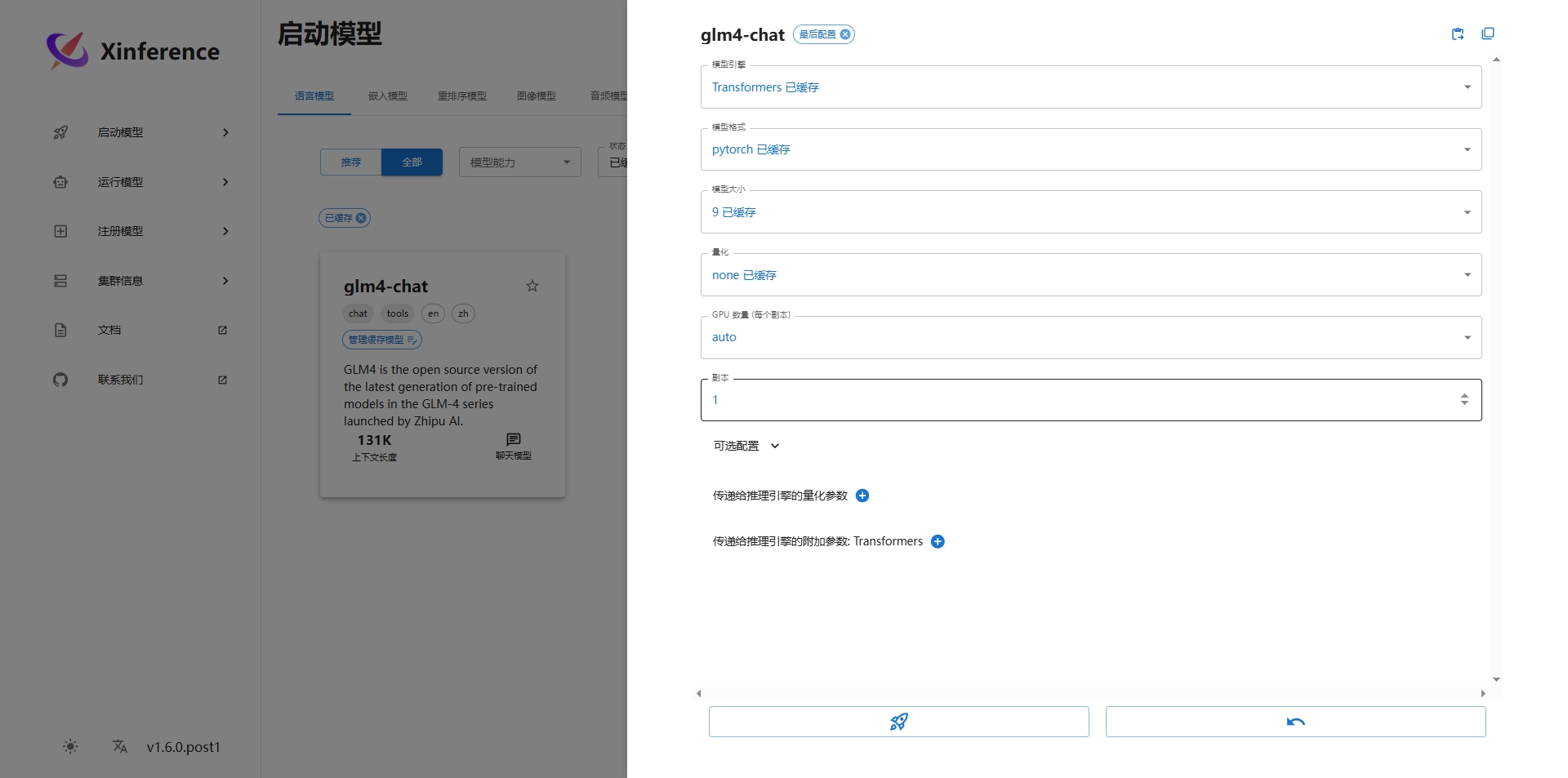Screen dimensions: 1568x778
Task: Favorite glm4-chat with the star icon
Action: pos(532,286)
